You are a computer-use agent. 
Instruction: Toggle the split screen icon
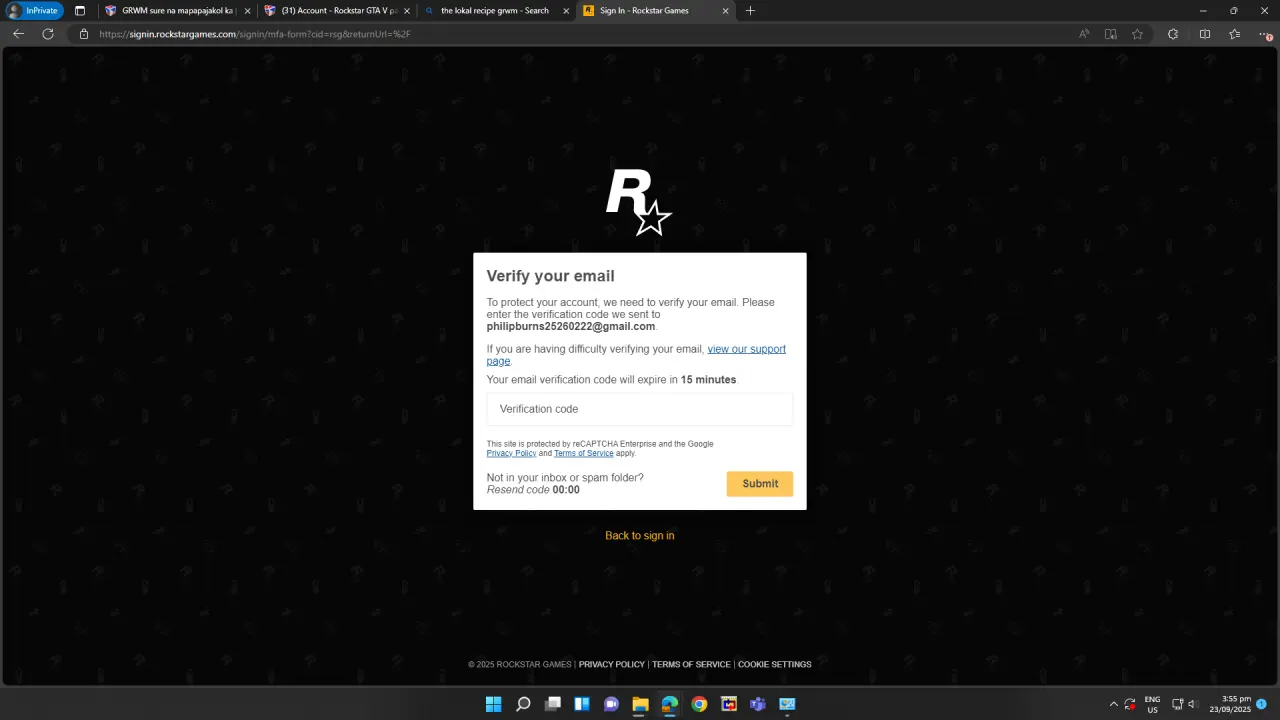[x=1205, y=34]
